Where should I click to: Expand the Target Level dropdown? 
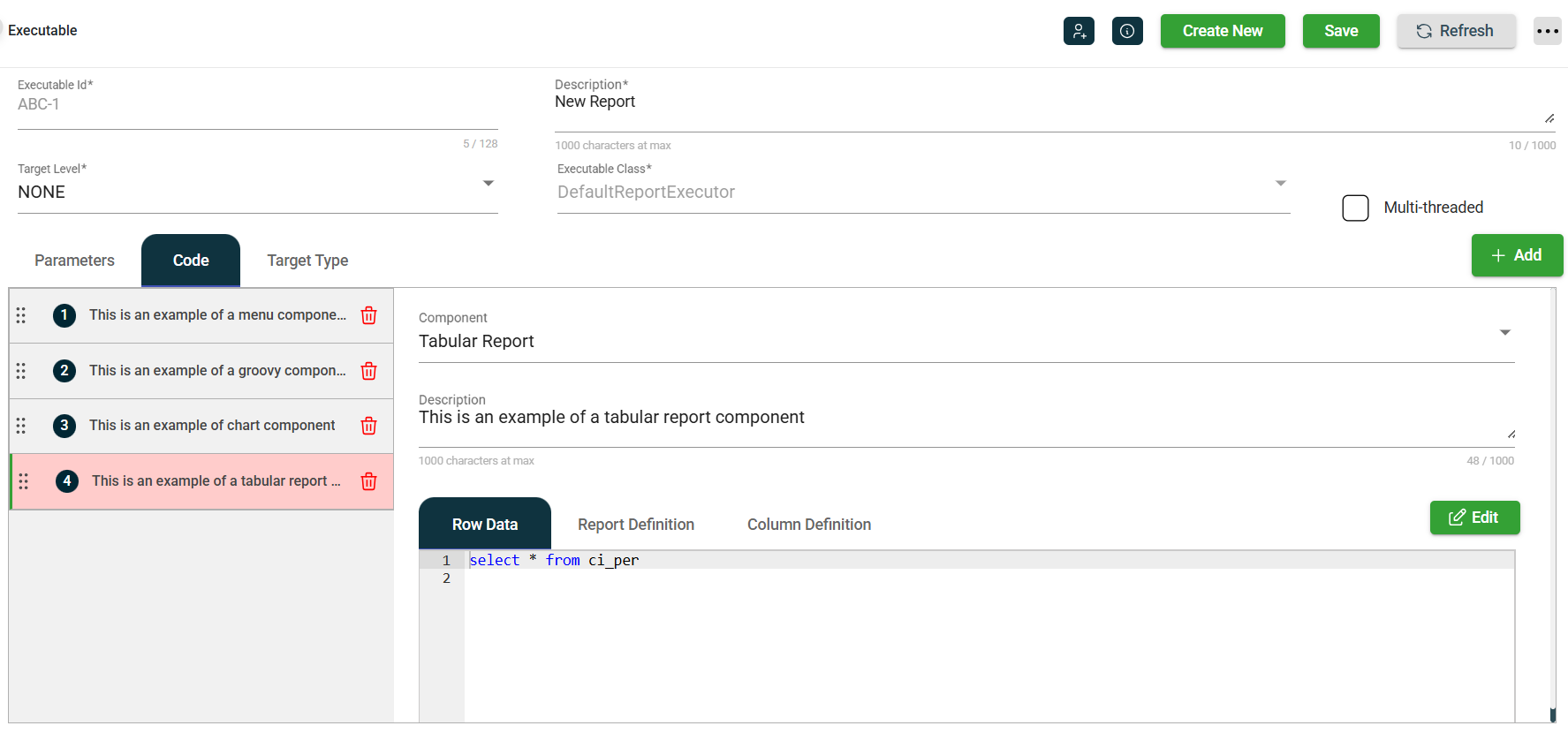488,184
